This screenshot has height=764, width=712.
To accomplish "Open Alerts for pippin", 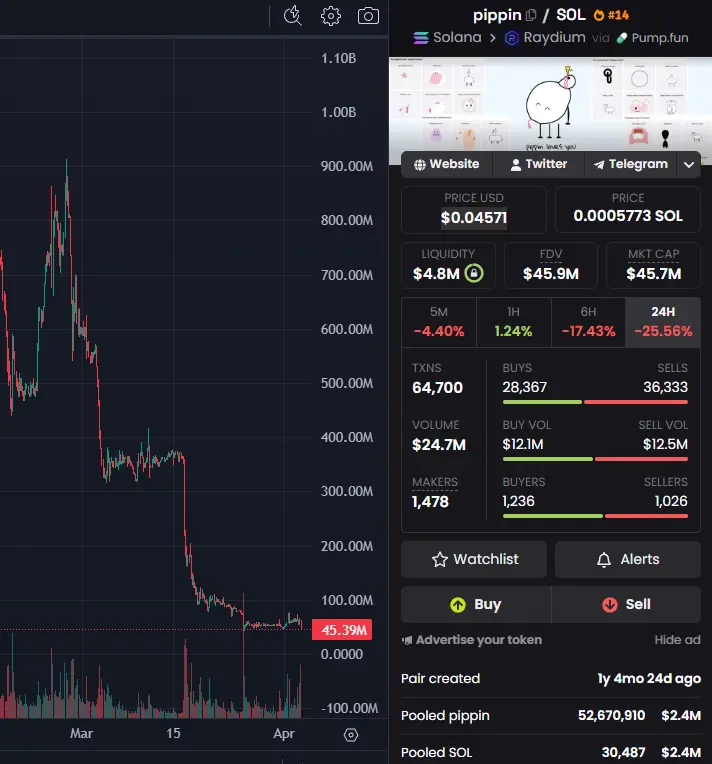I will click(x=628, y=559).
